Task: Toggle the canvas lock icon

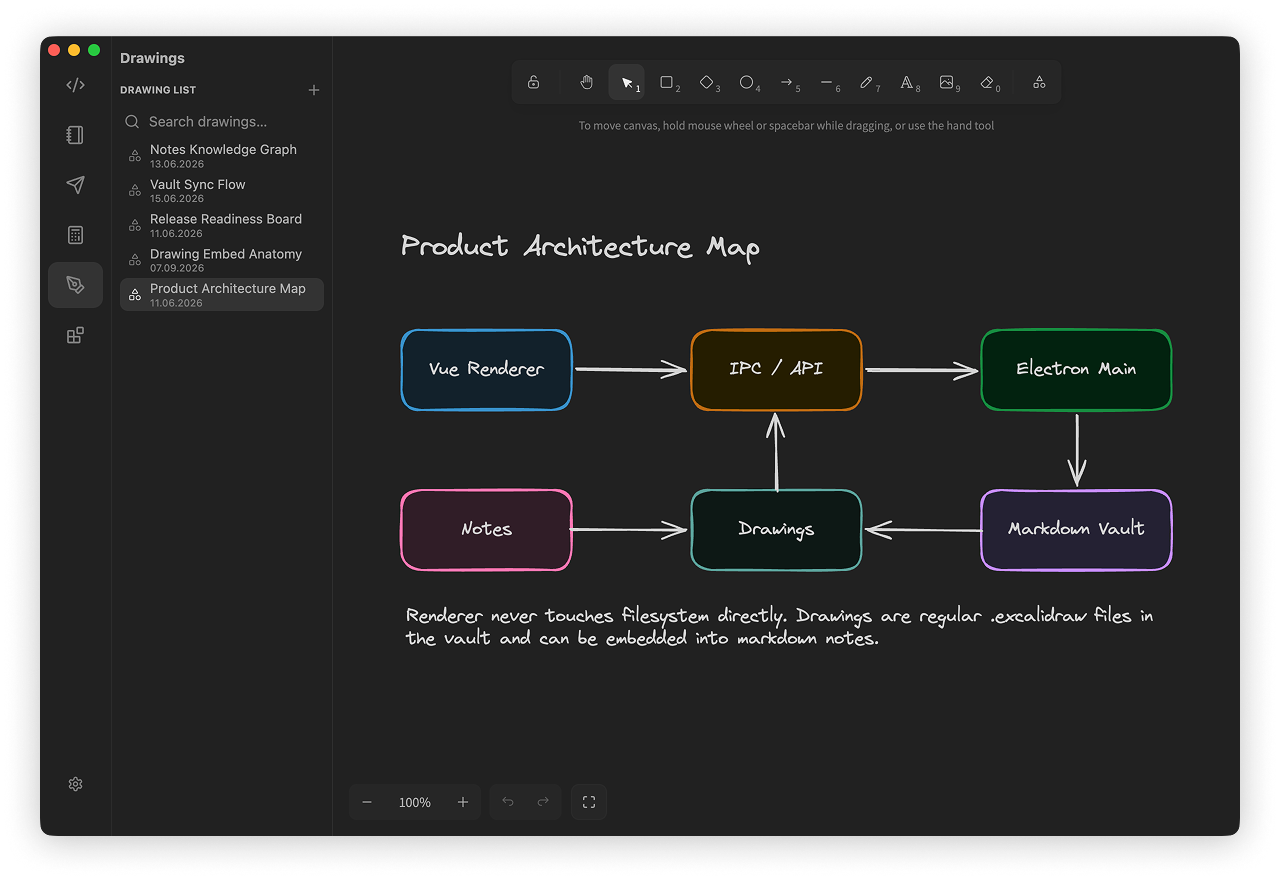Action: (x=533, y=82)
